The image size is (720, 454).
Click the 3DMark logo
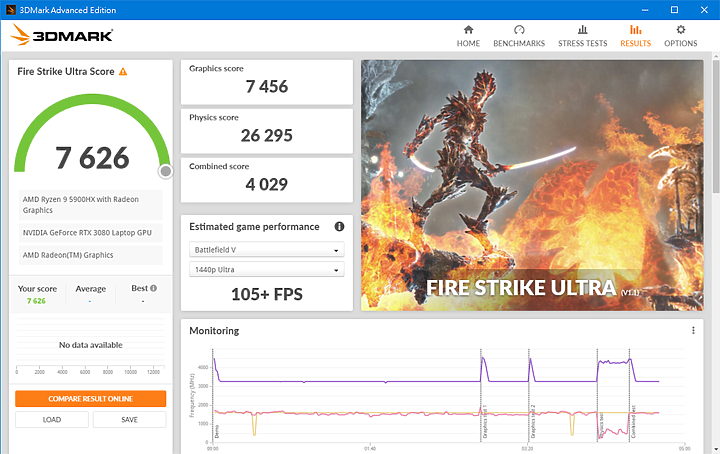coord(62,35)
